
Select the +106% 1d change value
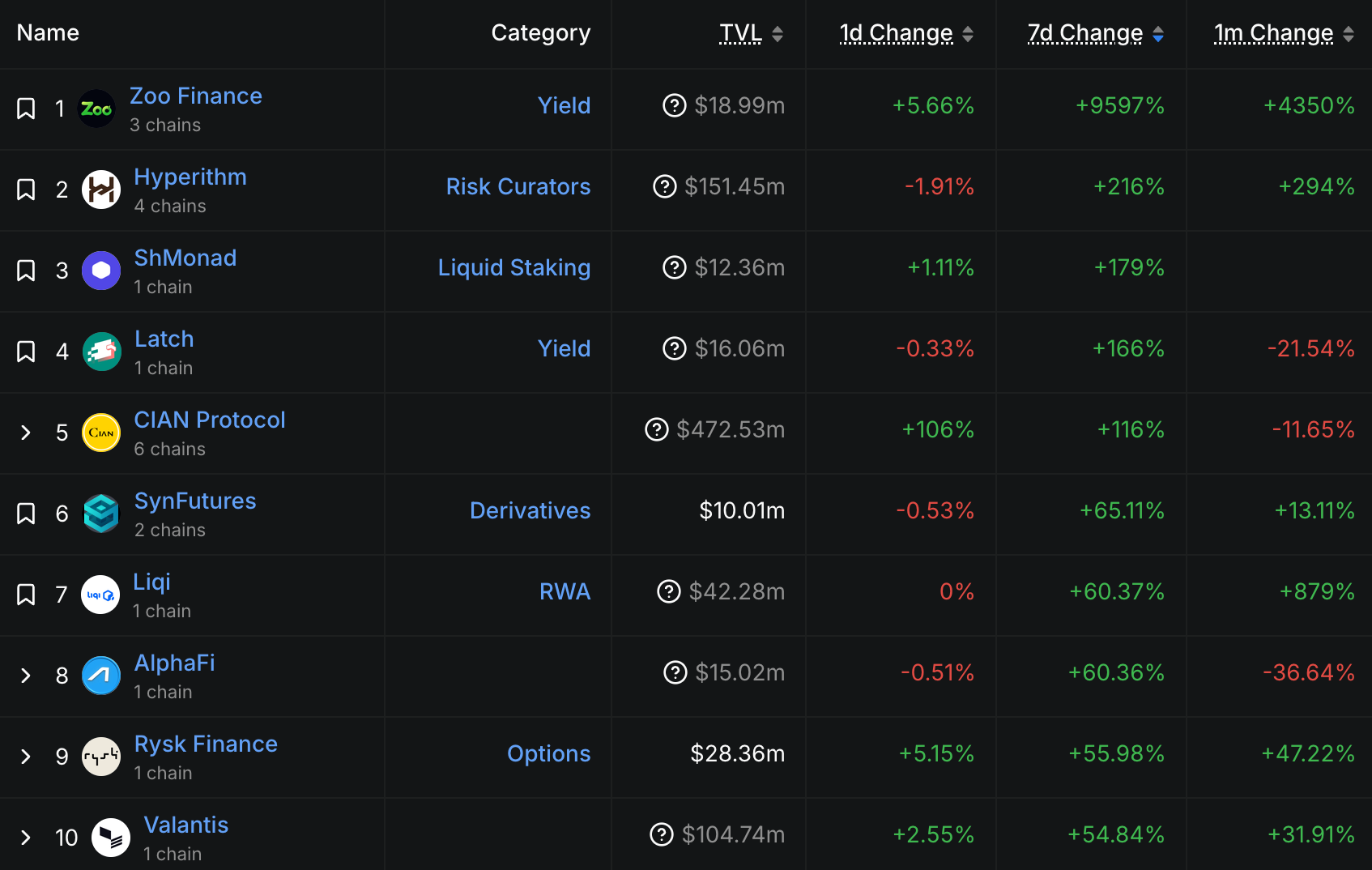[938, 429]
